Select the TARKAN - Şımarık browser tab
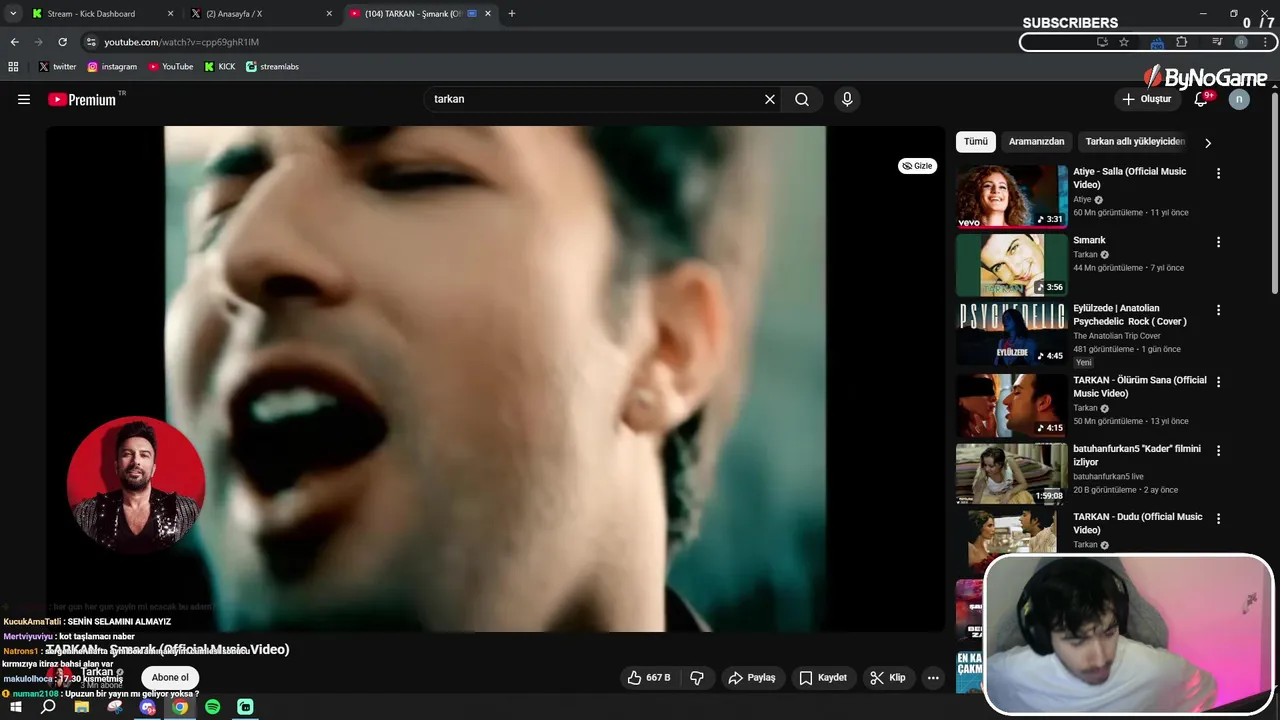This screenshot has height=720, width=1280. 421,14
